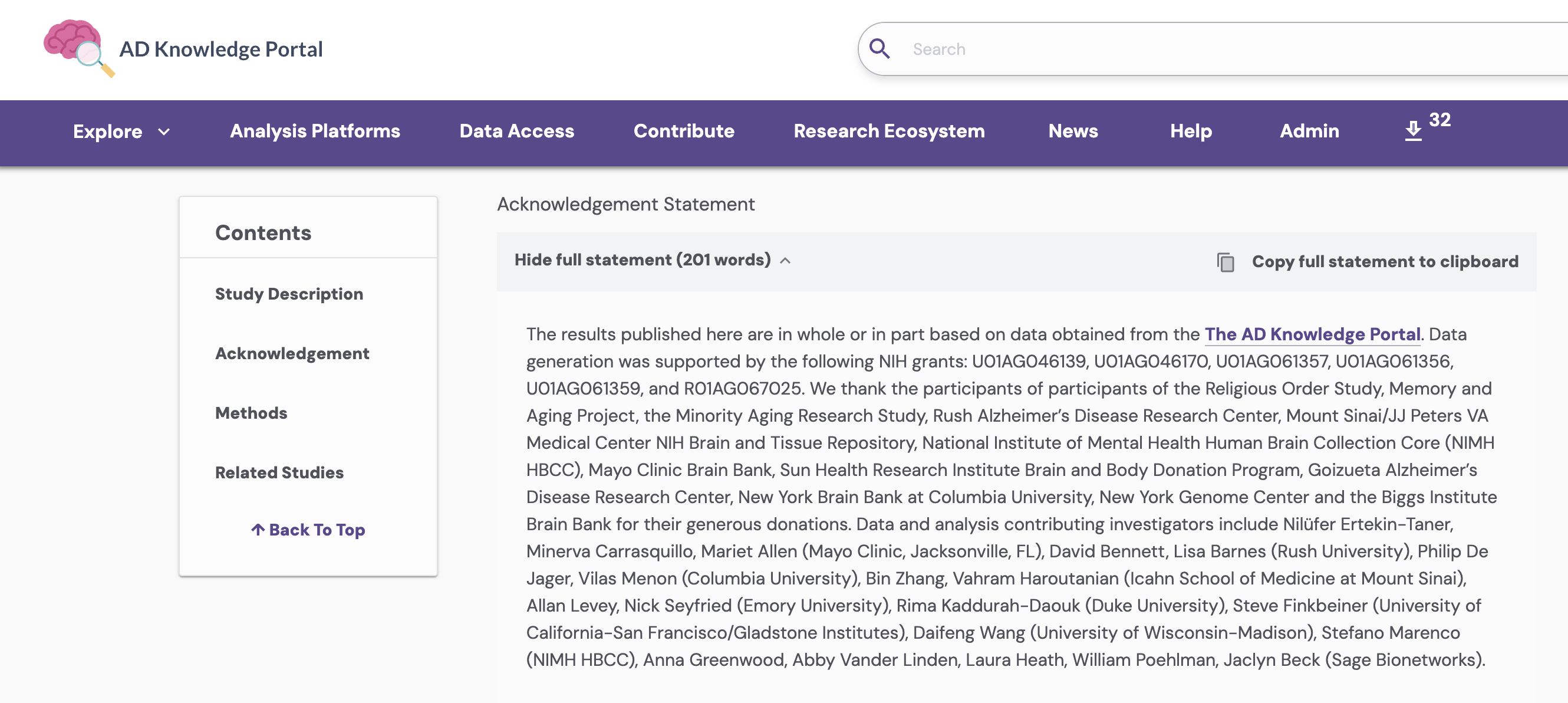
Task: Jump to Study Description section
Action: [x=288, y=294]
